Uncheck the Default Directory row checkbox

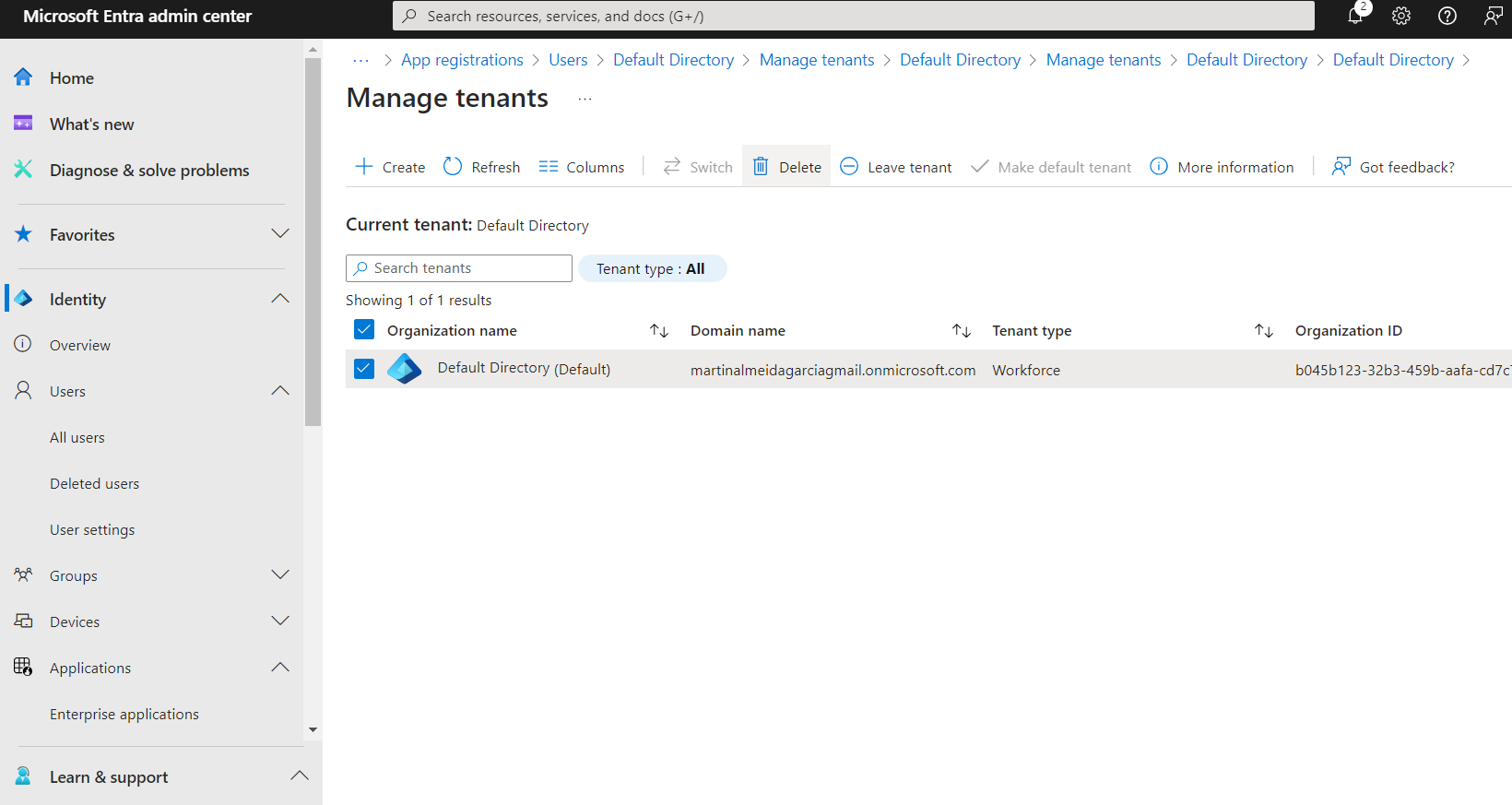coord(364,369)
